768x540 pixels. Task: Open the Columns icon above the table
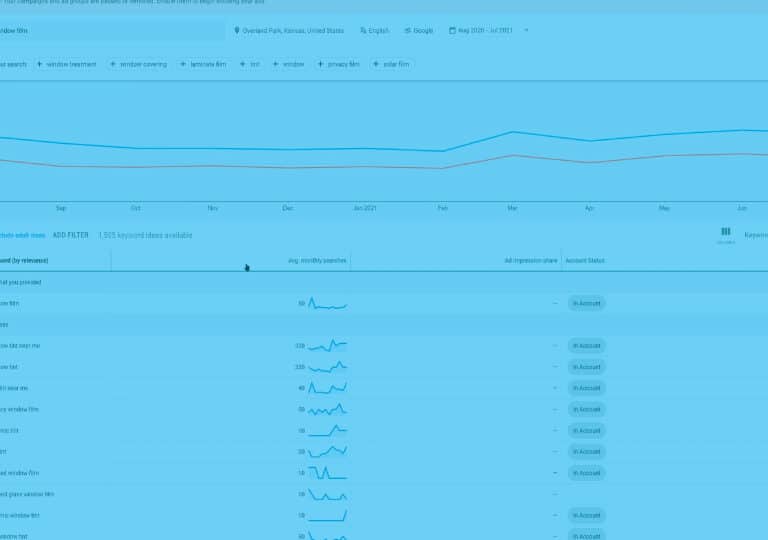click(x=725, y=232)
